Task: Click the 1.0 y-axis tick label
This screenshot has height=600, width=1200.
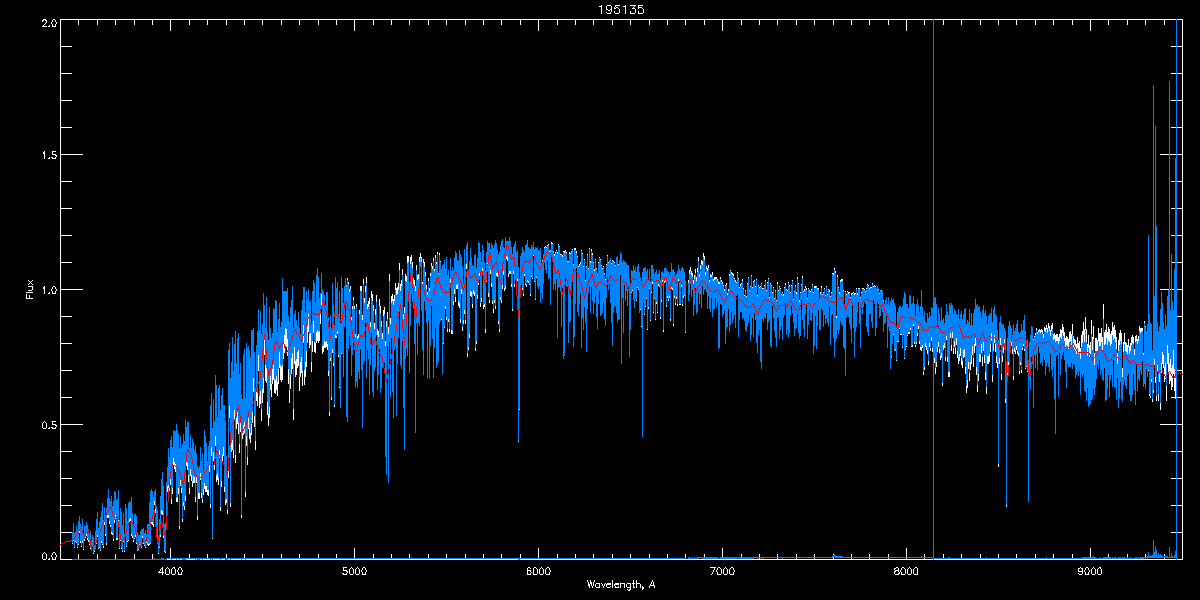Action: click(x=48, y=290)
